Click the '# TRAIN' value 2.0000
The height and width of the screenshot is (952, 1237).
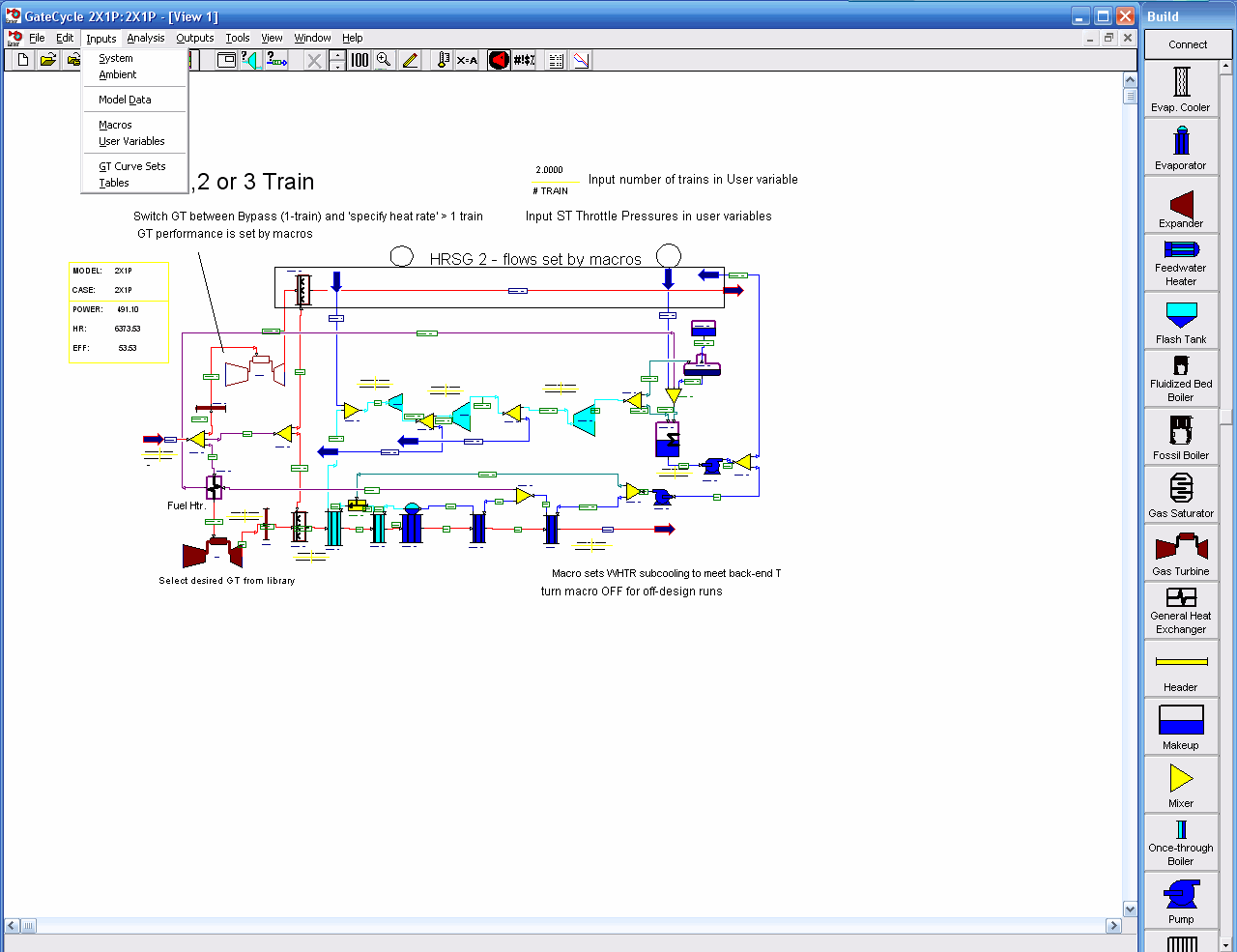pos(549,170)
